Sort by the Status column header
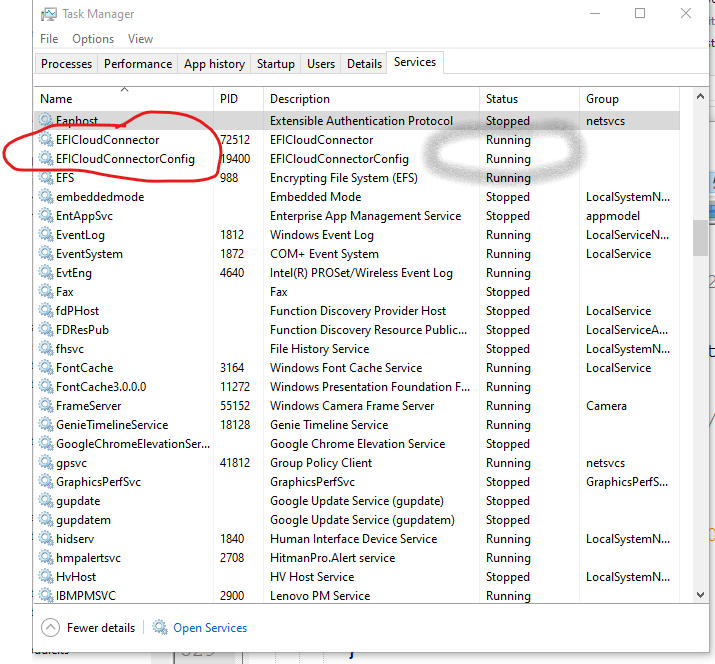 tap(529, 99)
